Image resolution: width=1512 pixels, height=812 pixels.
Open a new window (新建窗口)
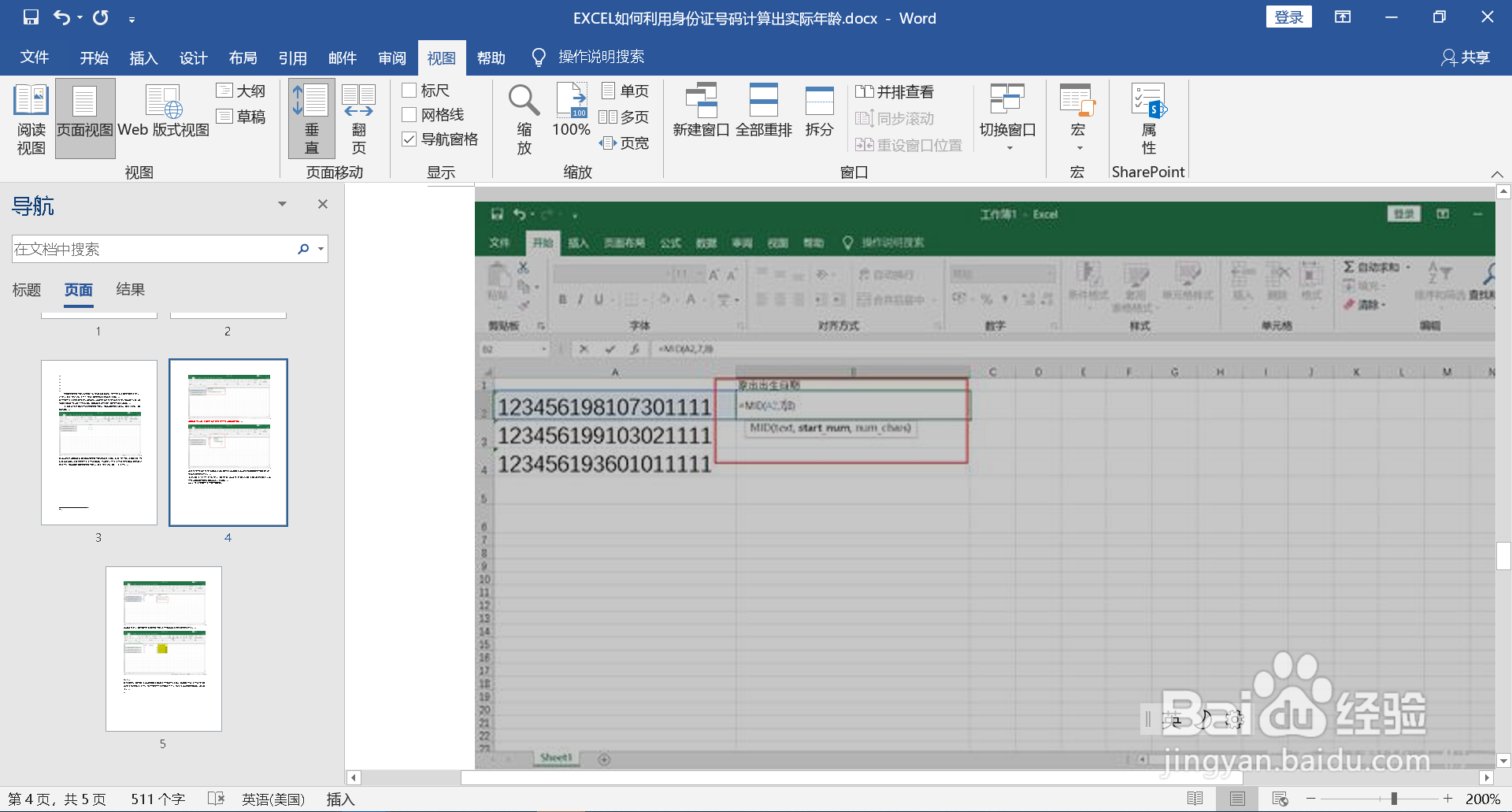701,110
